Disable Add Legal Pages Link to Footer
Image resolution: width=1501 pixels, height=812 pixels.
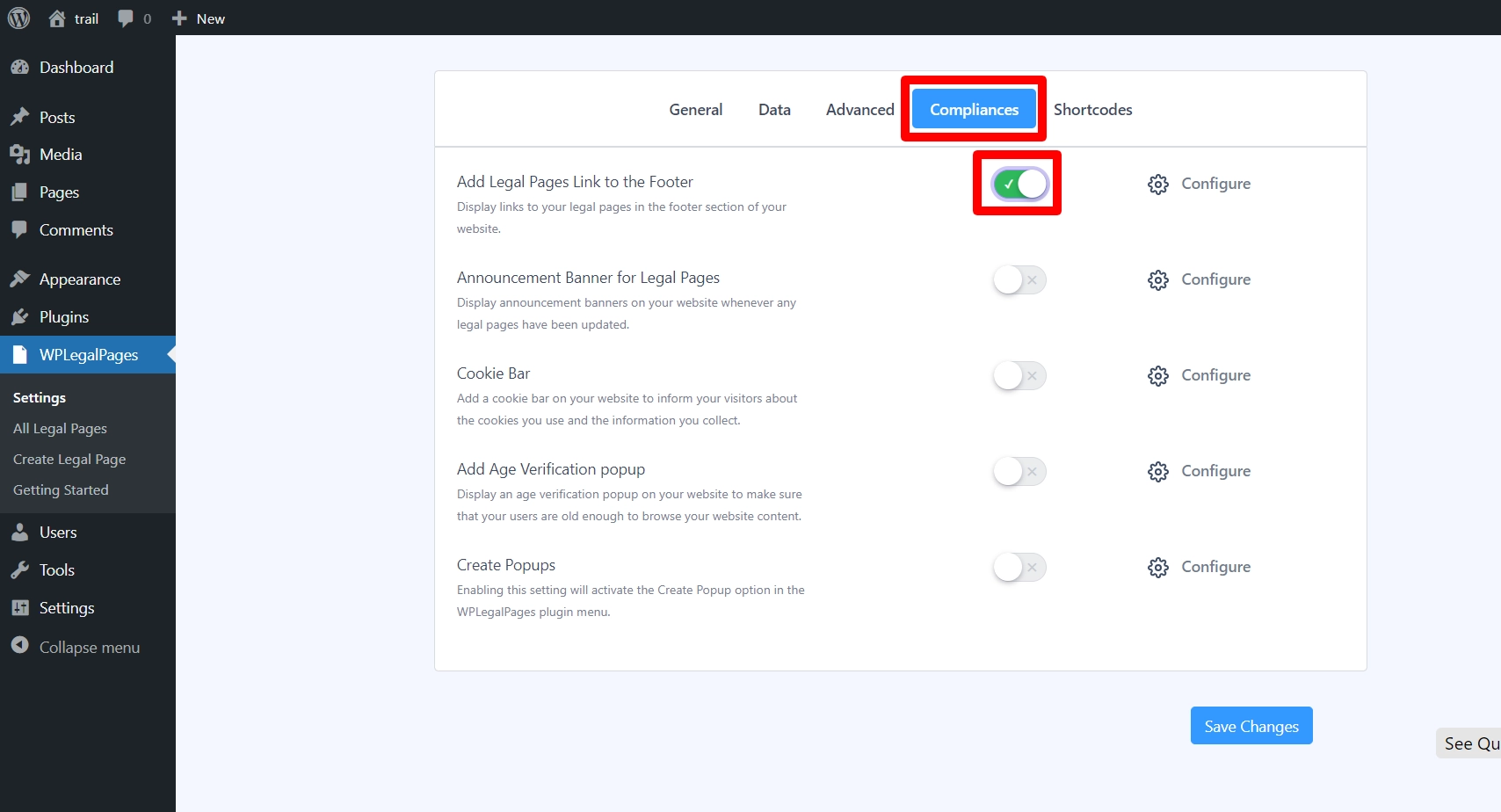[1017, 184]
